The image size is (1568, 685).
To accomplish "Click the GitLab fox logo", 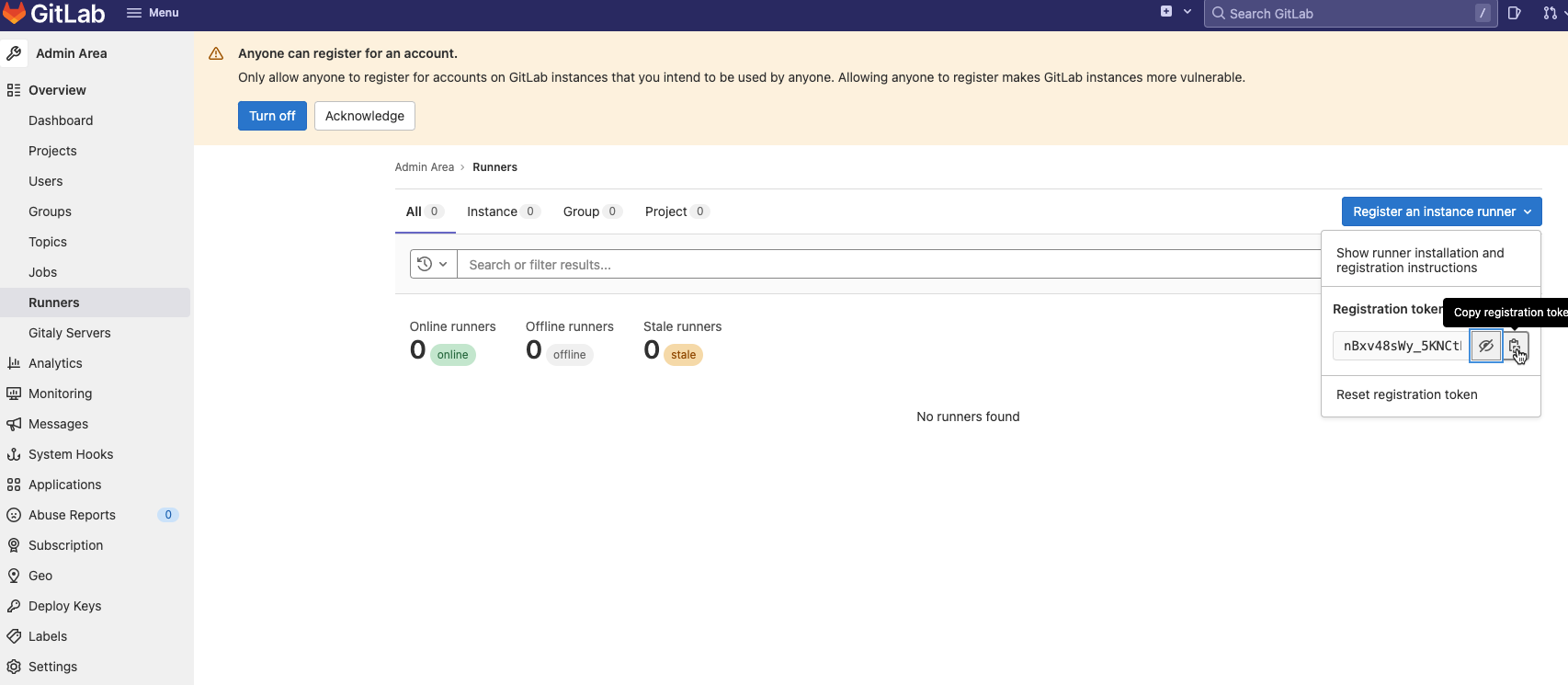I will (x=14, y=13).
